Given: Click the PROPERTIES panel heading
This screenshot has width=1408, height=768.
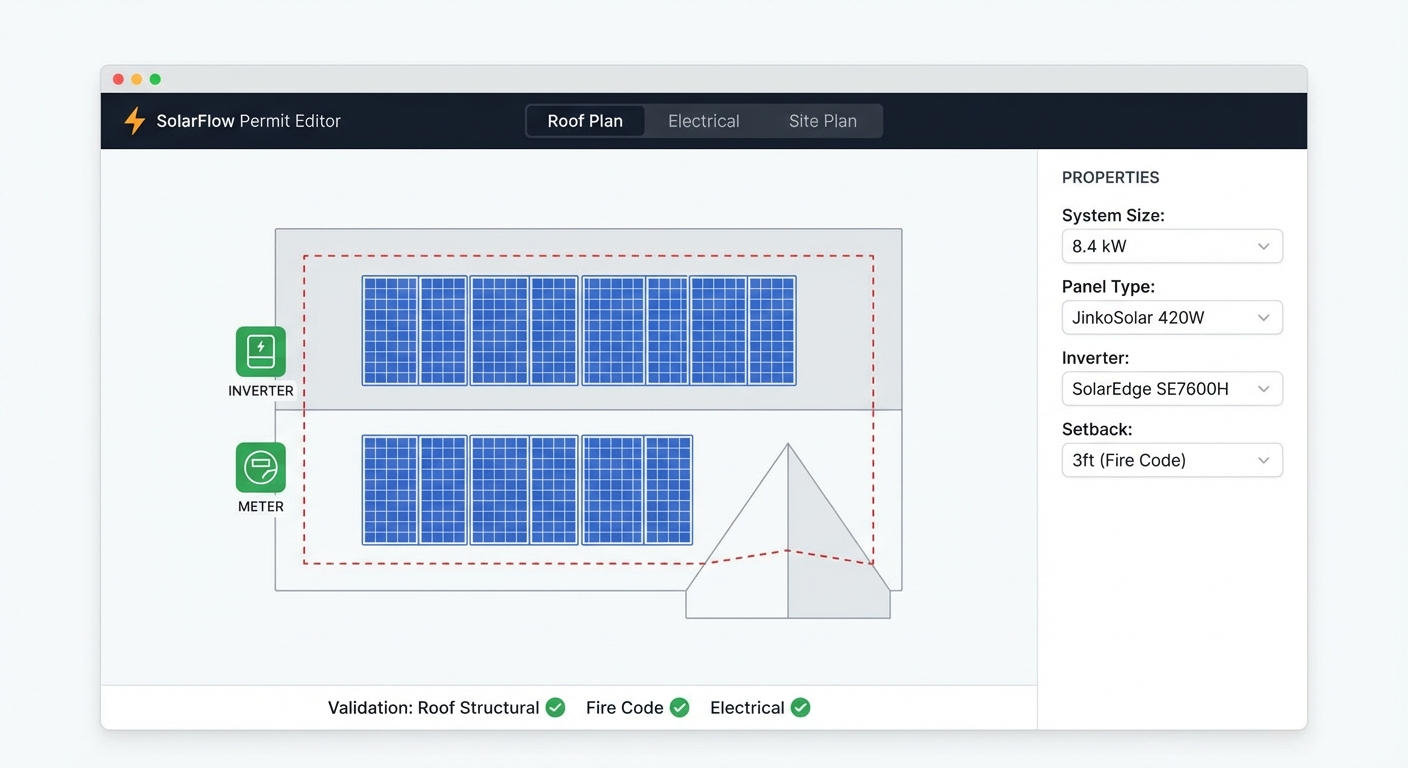Looking at the screenshot, I should (x=1110, y=177).
